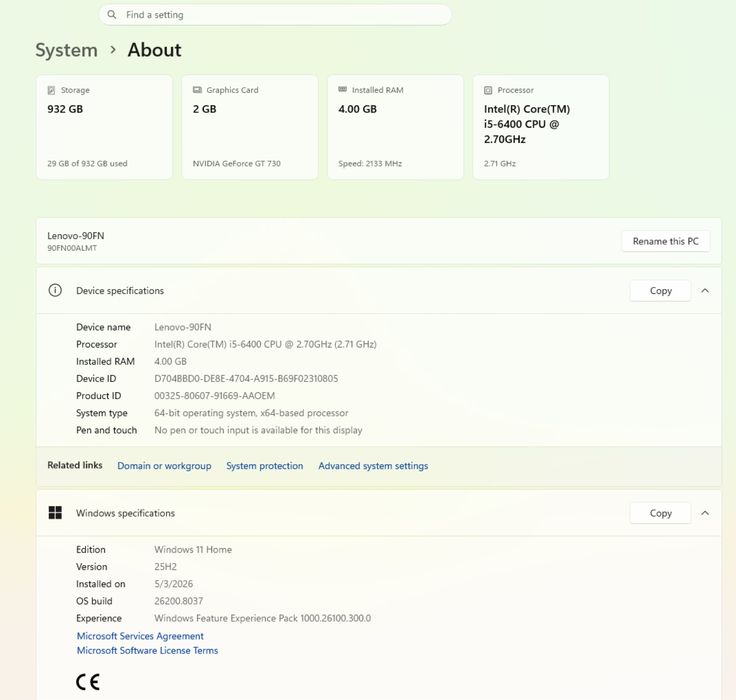The image size is (736, 700).
Task: Click the 'OS build' label
Action: coord(94,601)
